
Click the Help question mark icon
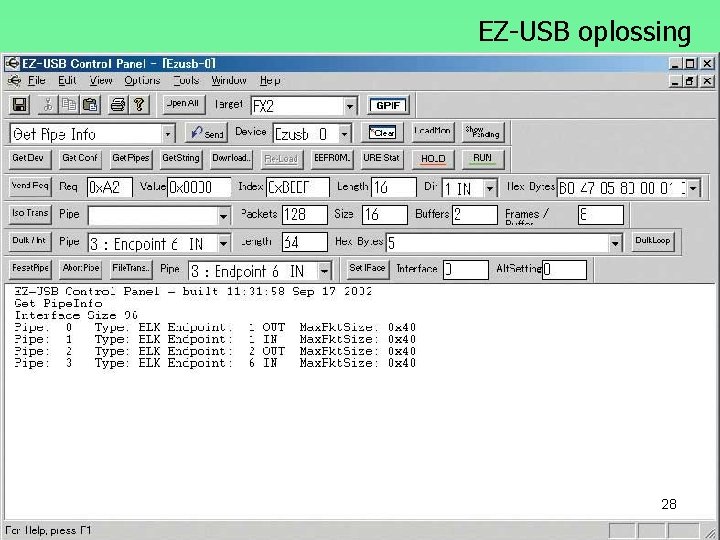pos(139,105)
